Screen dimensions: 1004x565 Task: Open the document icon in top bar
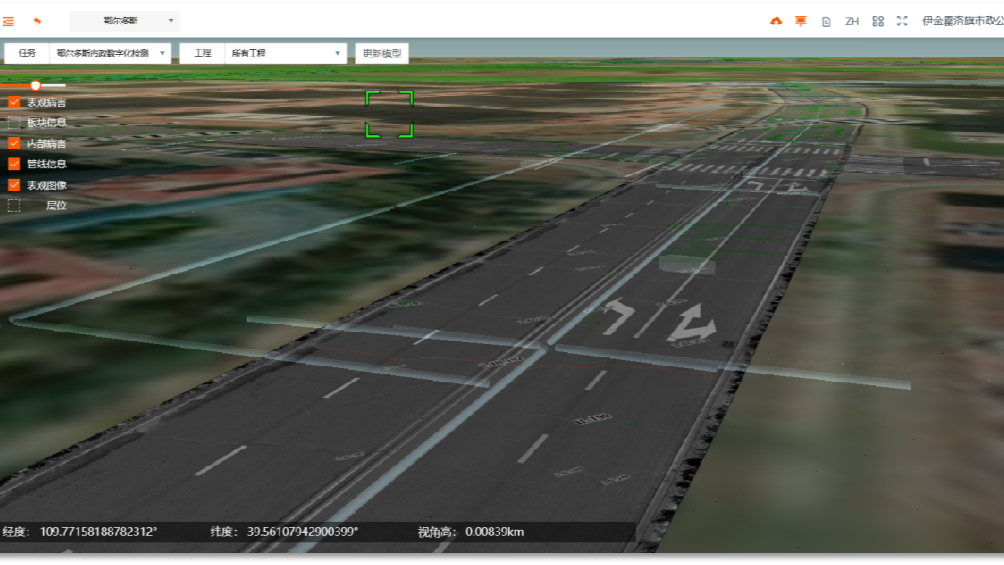pyautogui.click(x=826, y=21)
